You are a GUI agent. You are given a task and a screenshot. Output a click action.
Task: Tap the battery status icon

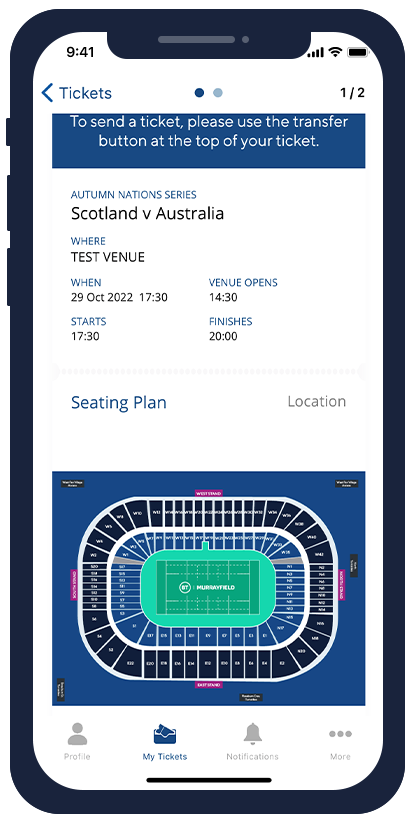(358, 52)
